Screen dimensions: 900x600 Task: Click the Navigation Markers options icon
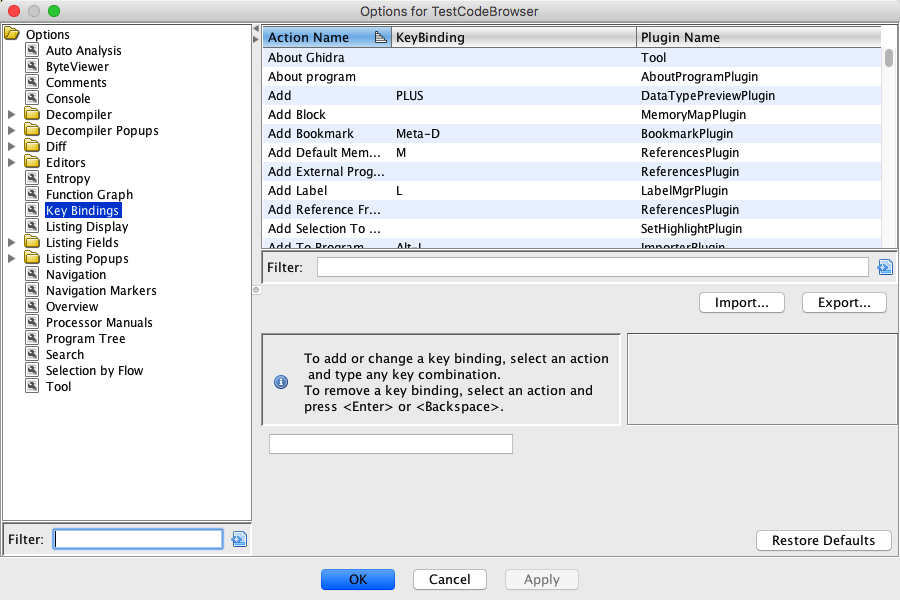(x=33, y=291)
